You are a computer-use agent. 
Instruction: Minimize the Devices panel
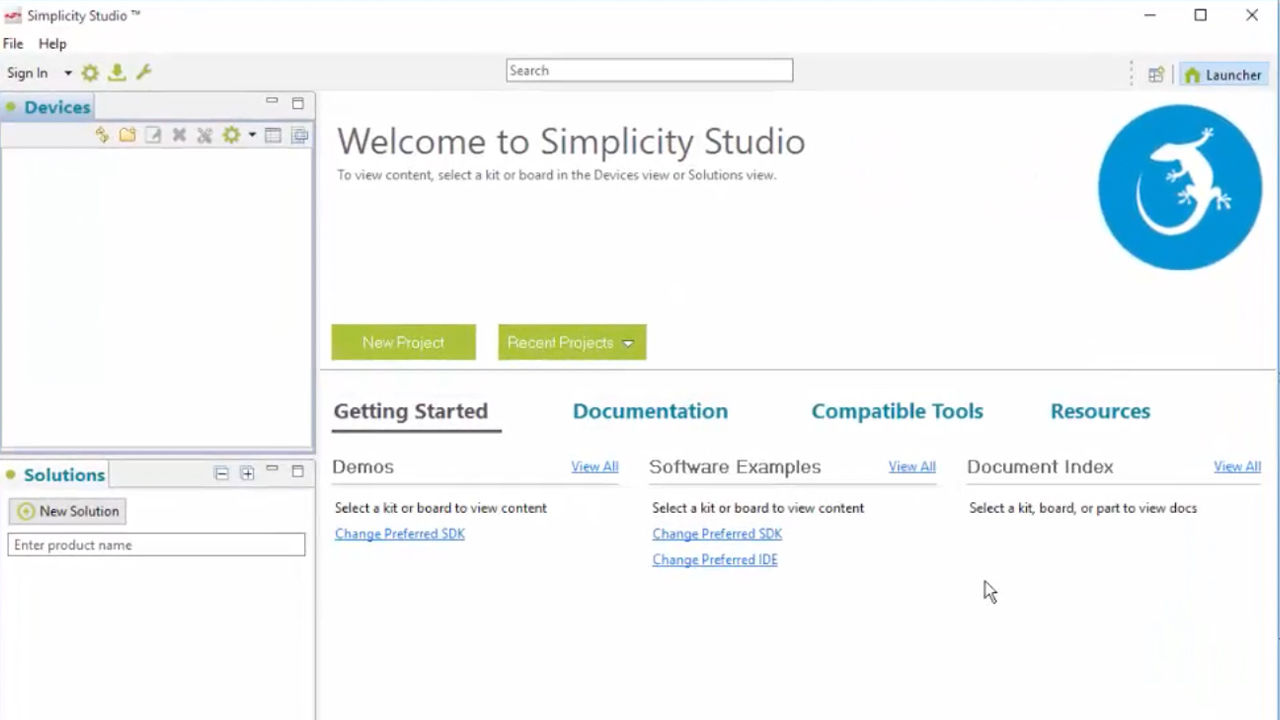pyautogui.click(x=272, y=102)
